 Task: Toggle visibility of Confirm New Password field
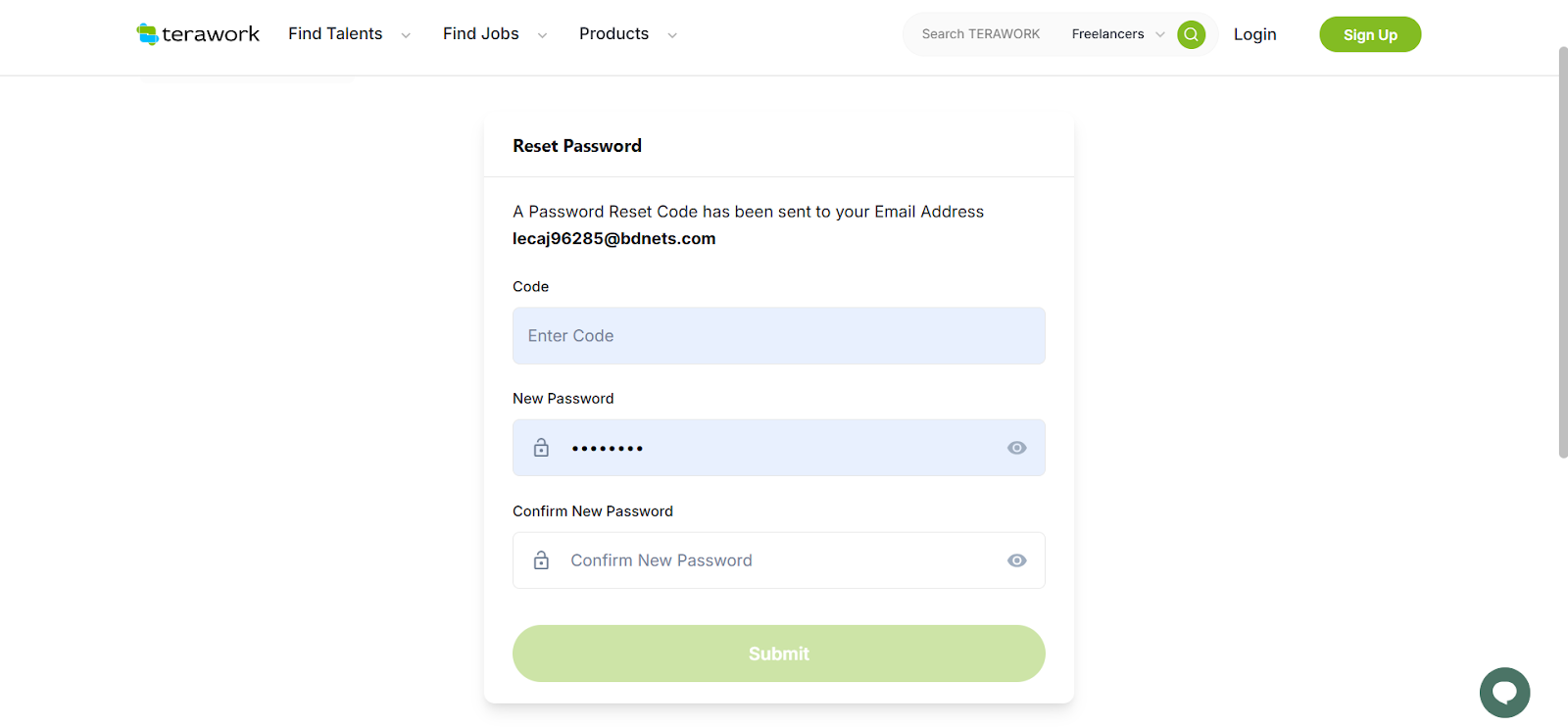[x=1017, y=560]
